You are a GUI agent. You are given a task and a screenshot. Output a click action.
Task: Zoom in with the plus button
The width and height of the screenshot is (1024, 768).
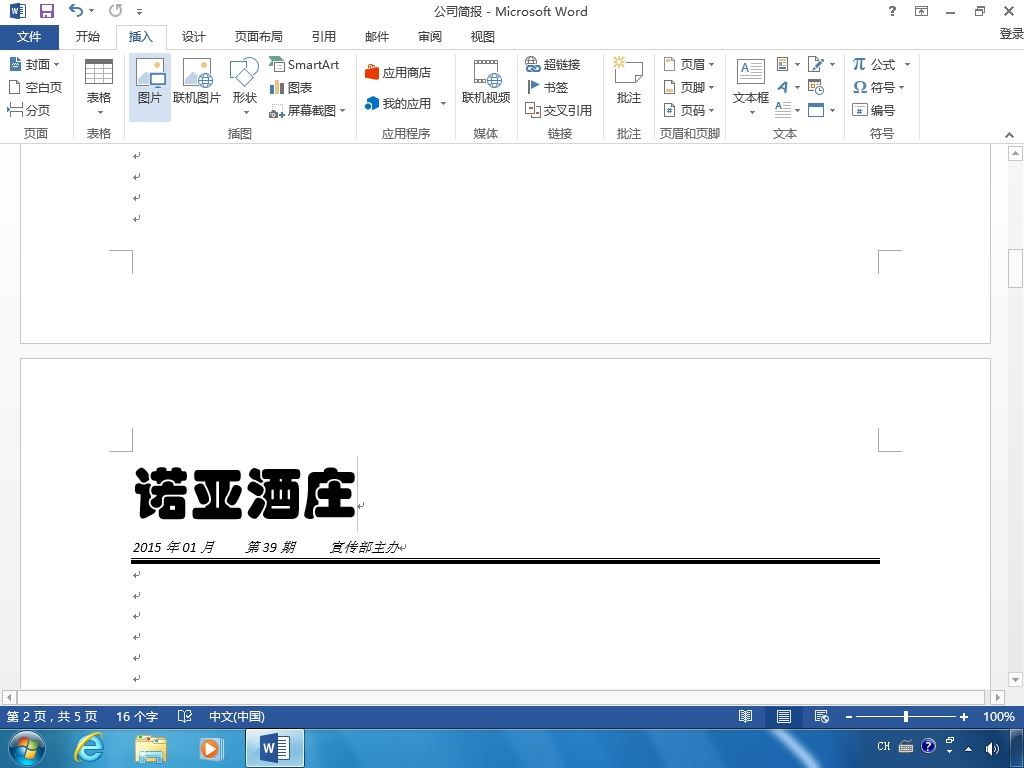[963, 717]
